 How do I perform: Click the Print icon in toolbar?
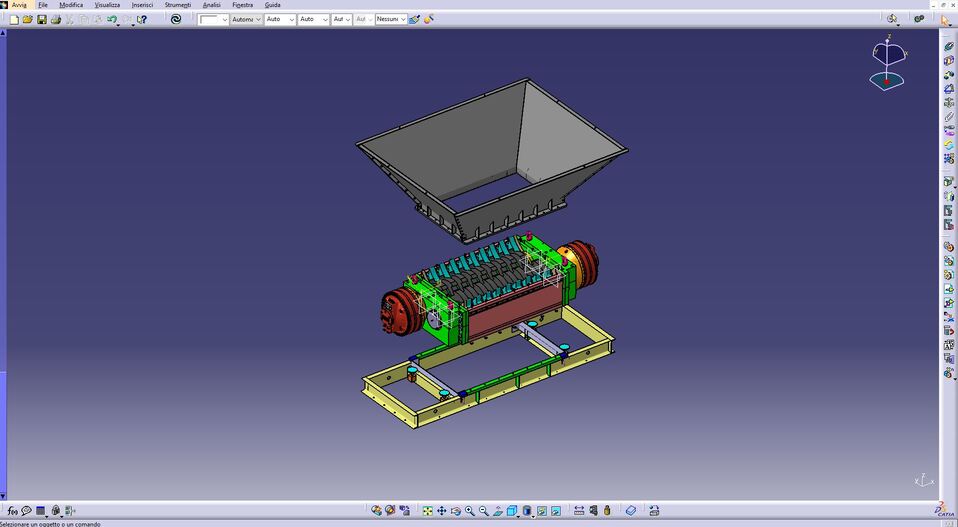coord(56,19)
